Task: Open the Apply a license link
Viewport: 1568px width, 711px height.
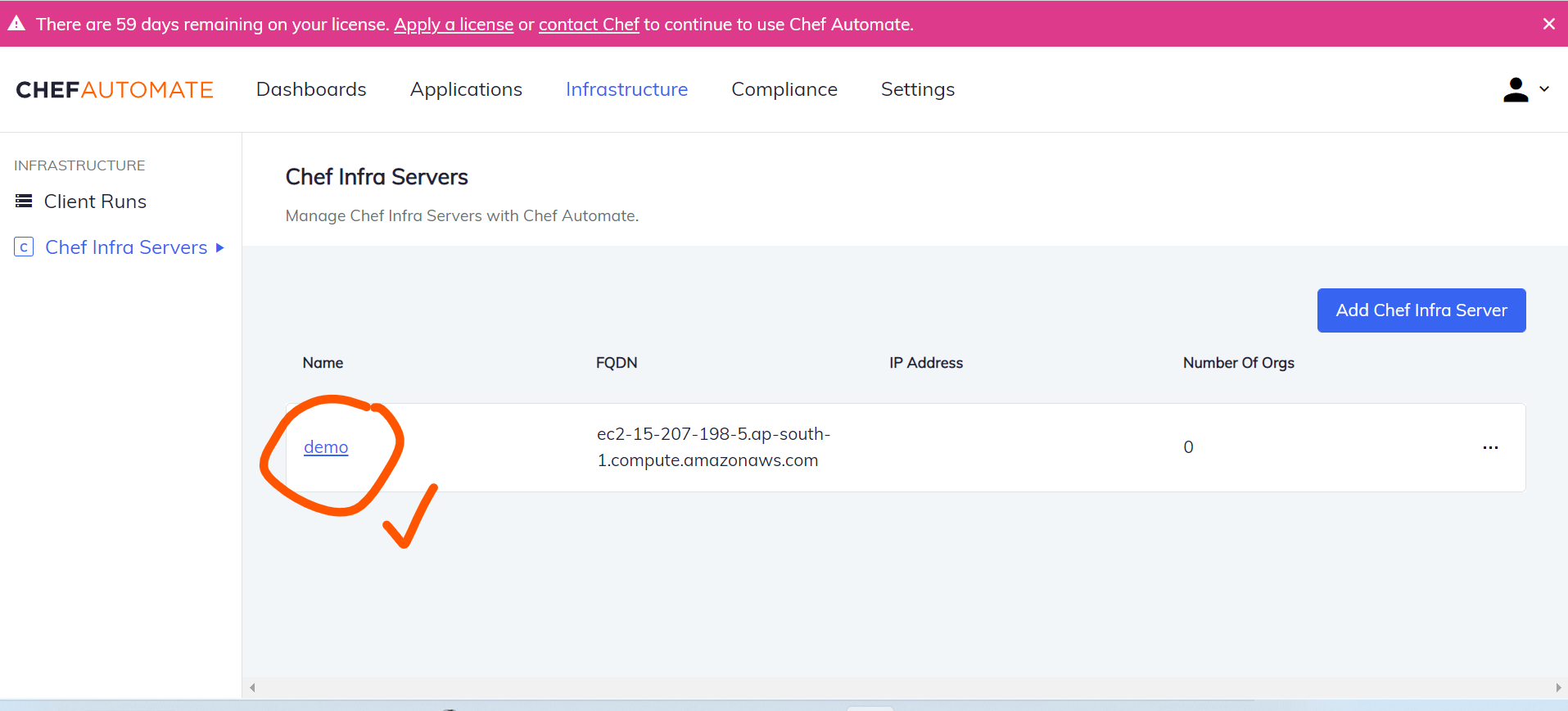Action: [454, 25]
